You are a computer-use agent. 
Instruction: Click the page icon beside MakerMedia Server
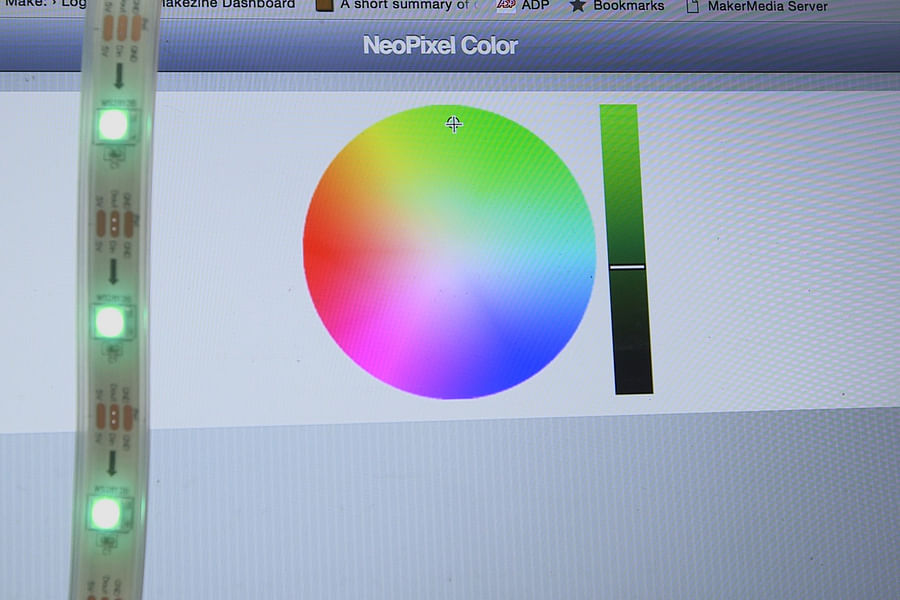(692, 7)
